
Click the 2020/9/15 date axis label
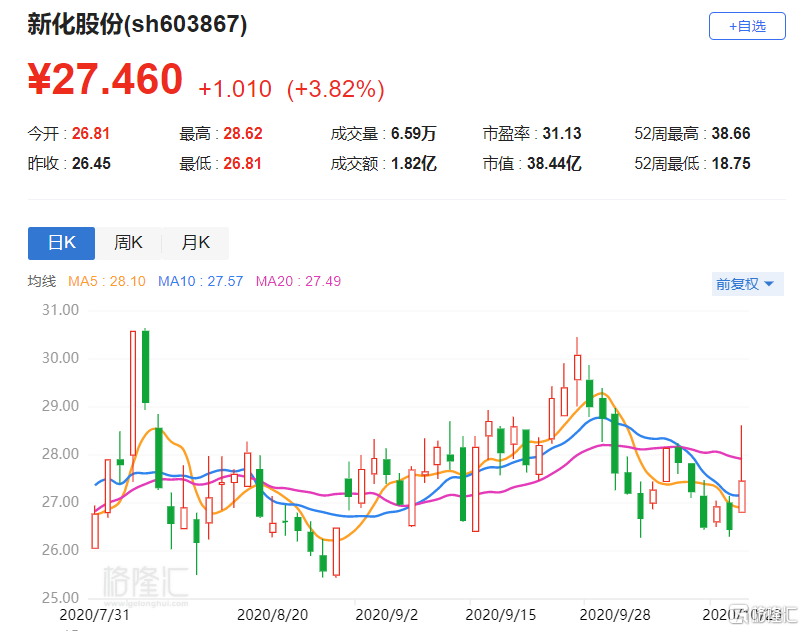tap(500, 615)
